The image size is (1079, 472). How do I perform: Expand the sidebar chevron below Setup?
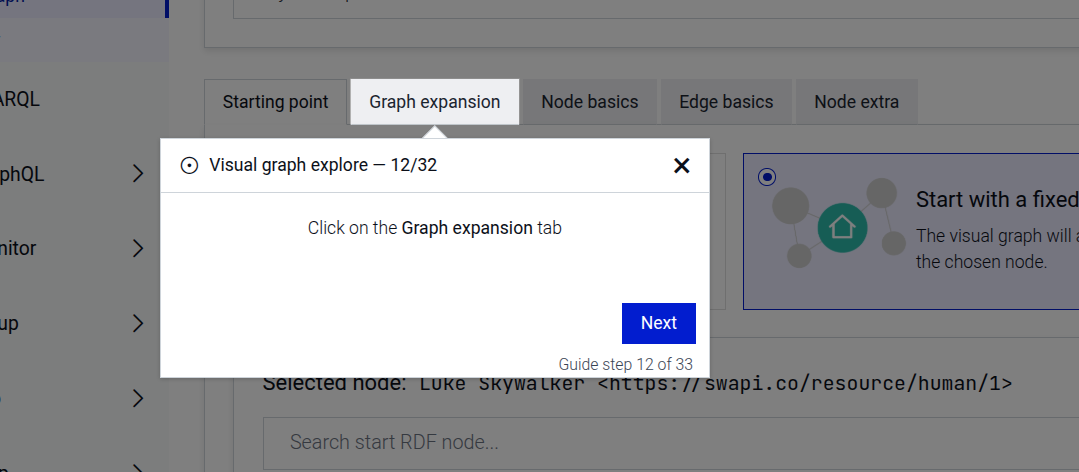(138, 399)
